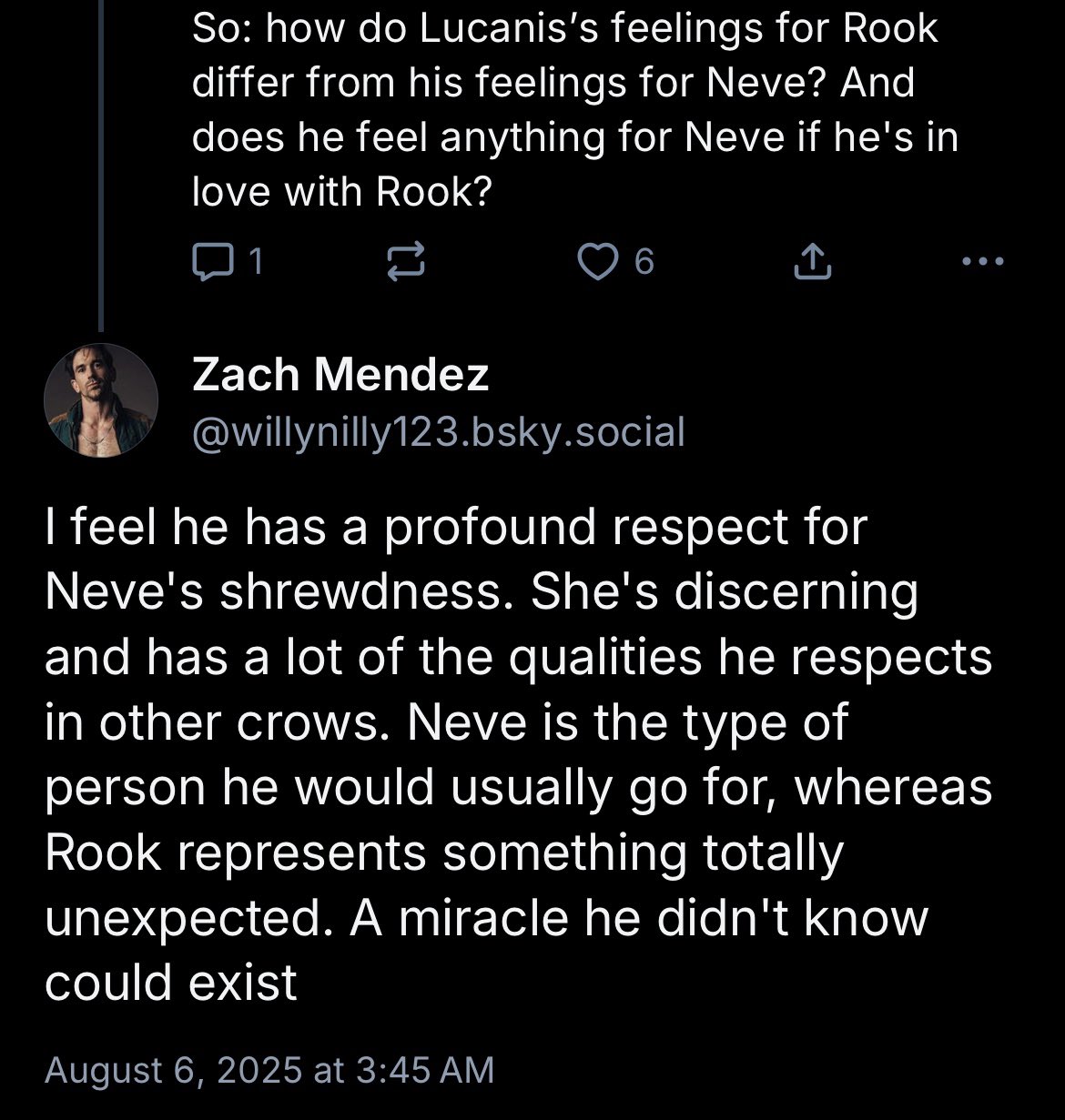This screenshot has height=1120, width=1065.
Task: Click the vertical thread connector line
Action: [x=101, y=164]
